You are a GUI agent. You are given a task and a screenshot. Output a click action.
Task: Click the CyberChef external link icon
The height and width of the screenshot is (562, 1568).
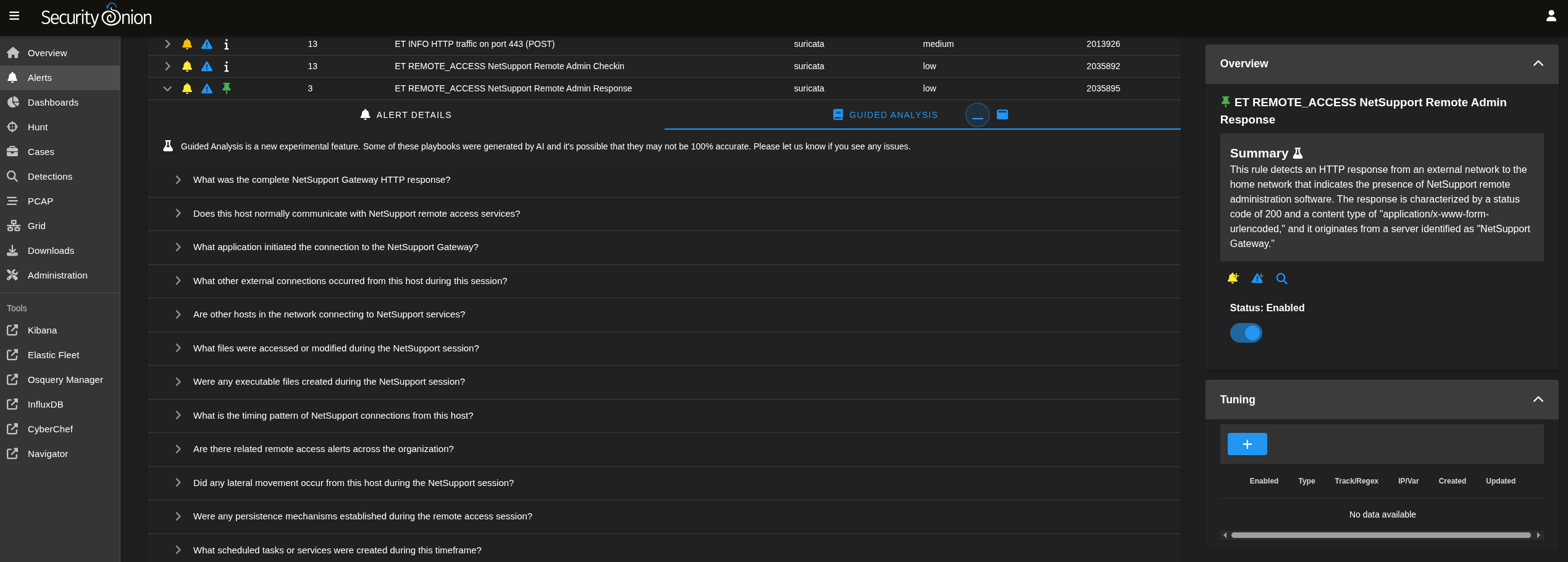click(12, 429)
